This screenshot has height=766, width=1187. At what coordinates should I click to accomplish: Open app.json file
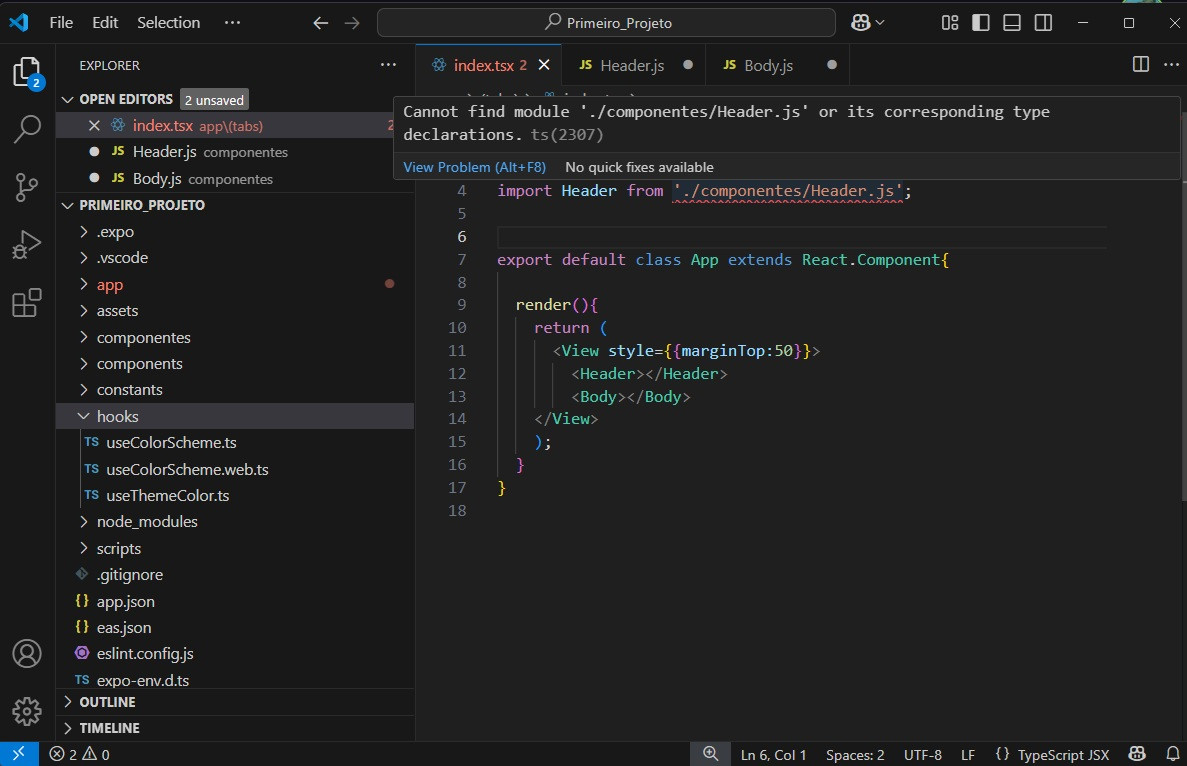235,601
